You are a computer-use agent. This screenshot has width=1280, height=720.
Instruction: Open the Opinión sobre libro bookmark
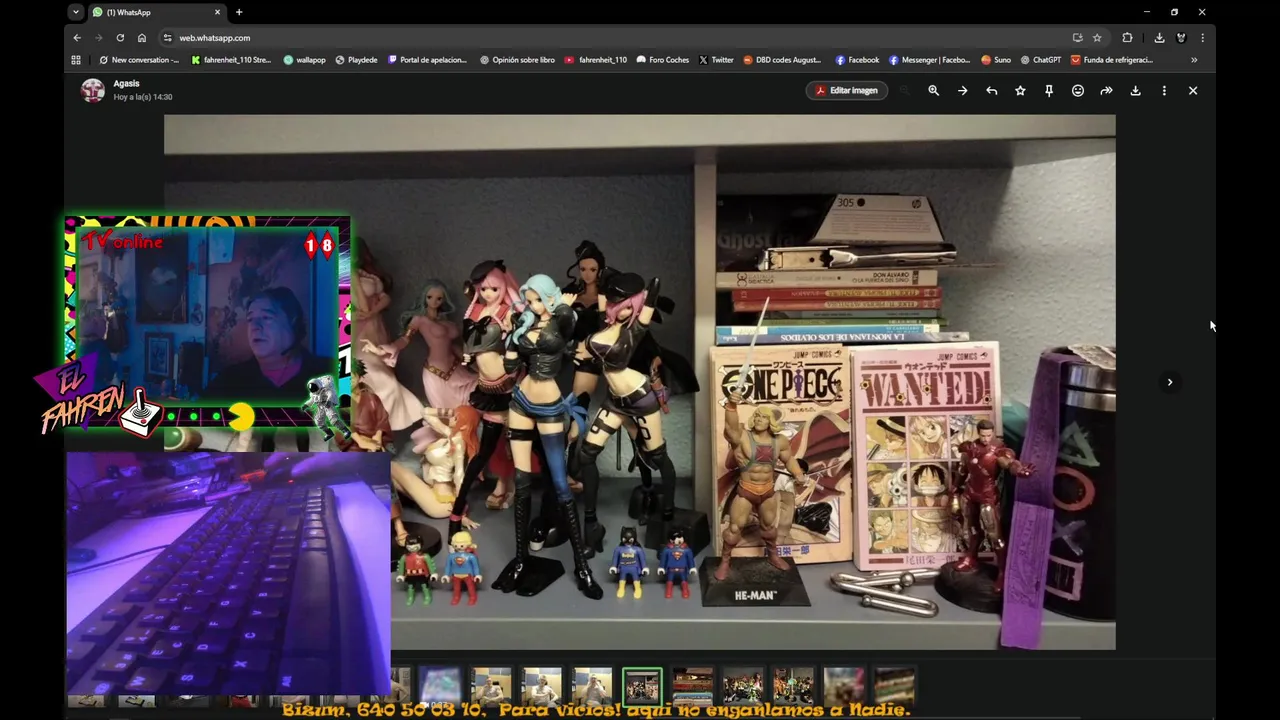[x=517, y=60]
